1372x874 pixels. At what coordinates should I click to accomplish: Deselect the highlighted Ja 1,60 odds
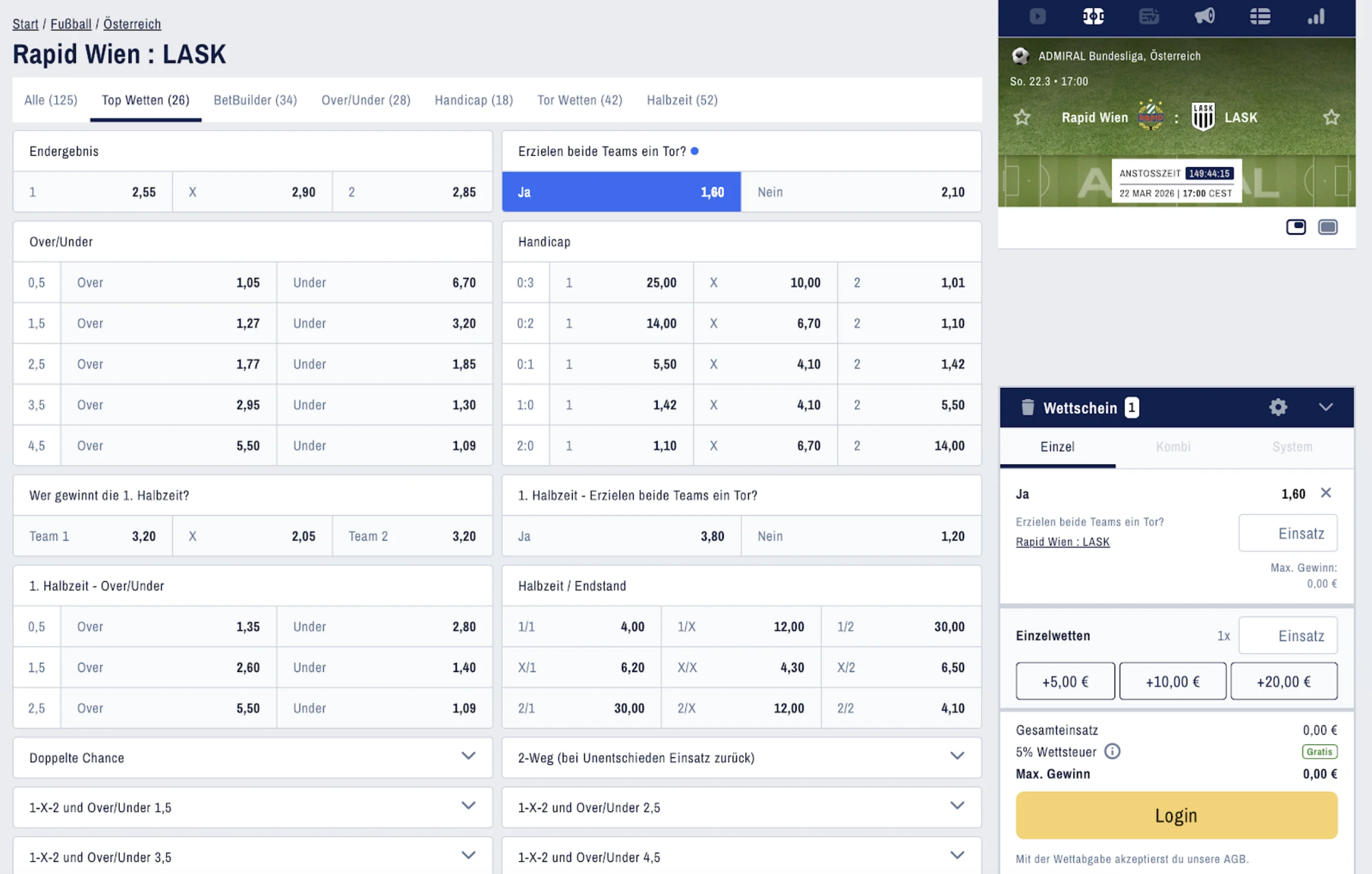[621, 192]
